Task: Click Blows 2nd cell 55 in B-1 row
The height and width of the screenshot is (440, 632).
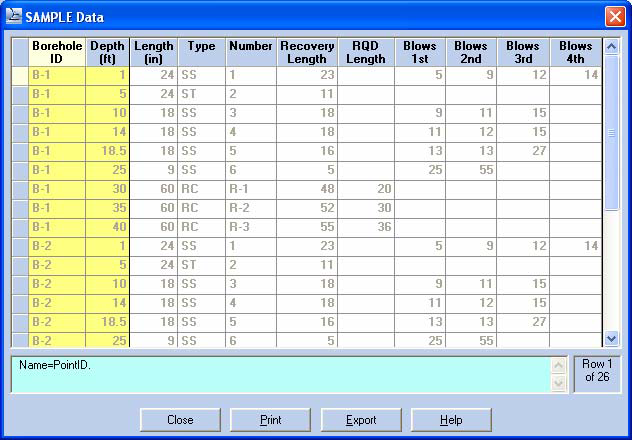Action: click(x=471, y=170)
